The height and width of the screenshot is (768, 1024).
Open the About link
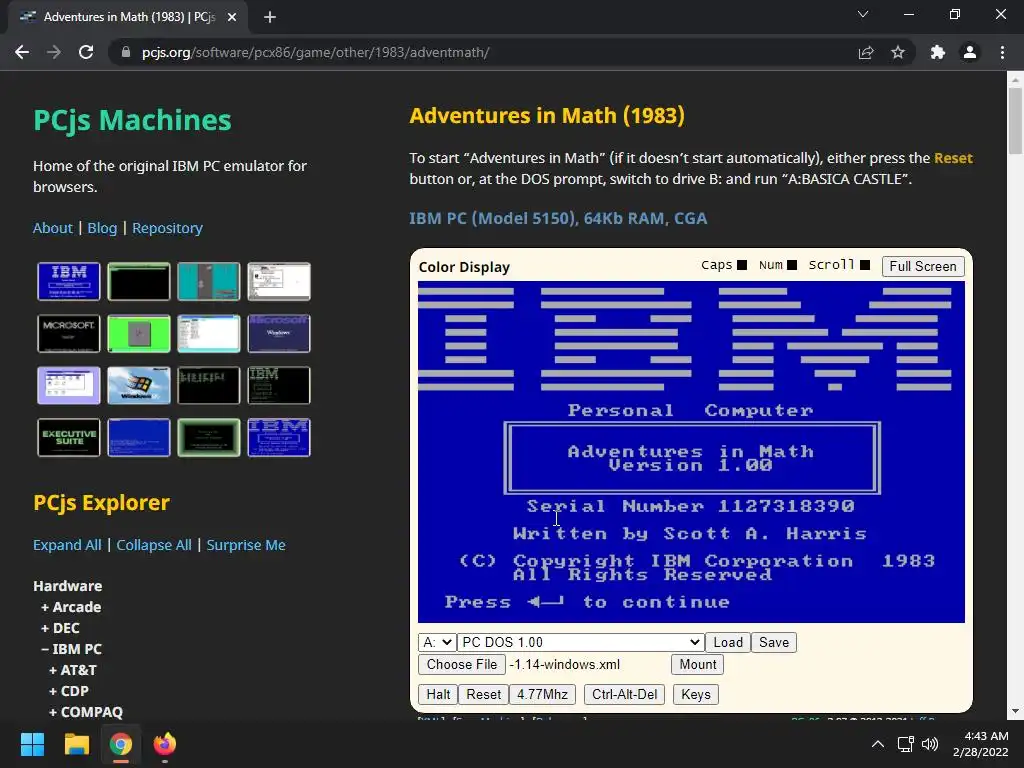tap(53, 228)
